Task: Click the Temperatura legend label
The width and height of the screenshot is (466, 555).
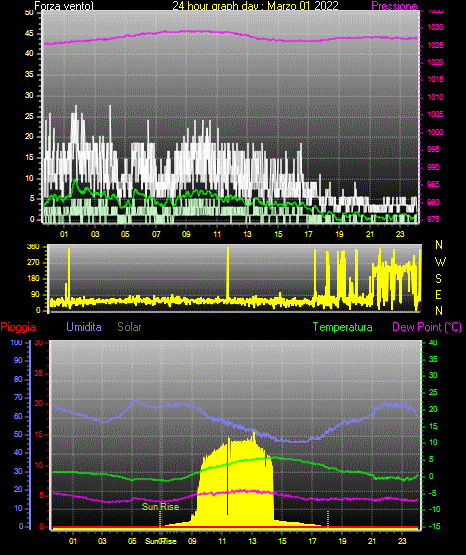Action: [343, 327]
